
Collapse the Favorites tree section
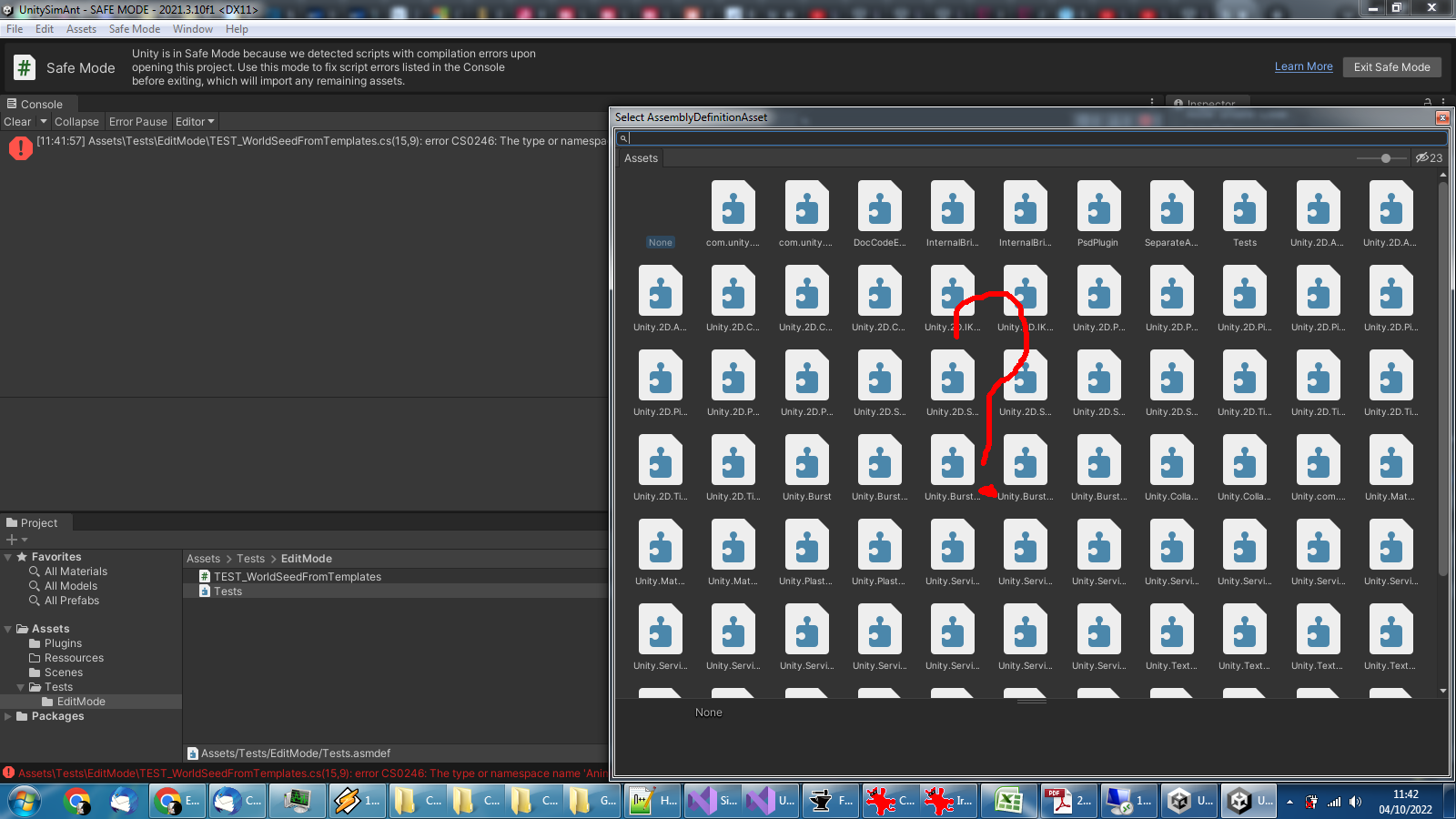point(8,557)
